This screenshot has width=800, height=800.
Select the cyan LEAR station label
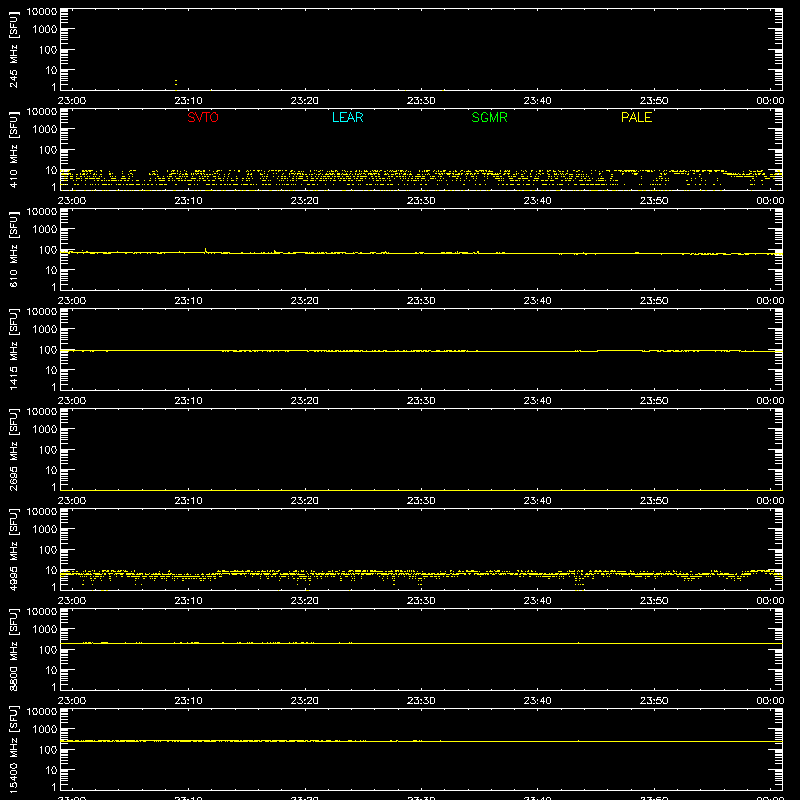[347, 117]
